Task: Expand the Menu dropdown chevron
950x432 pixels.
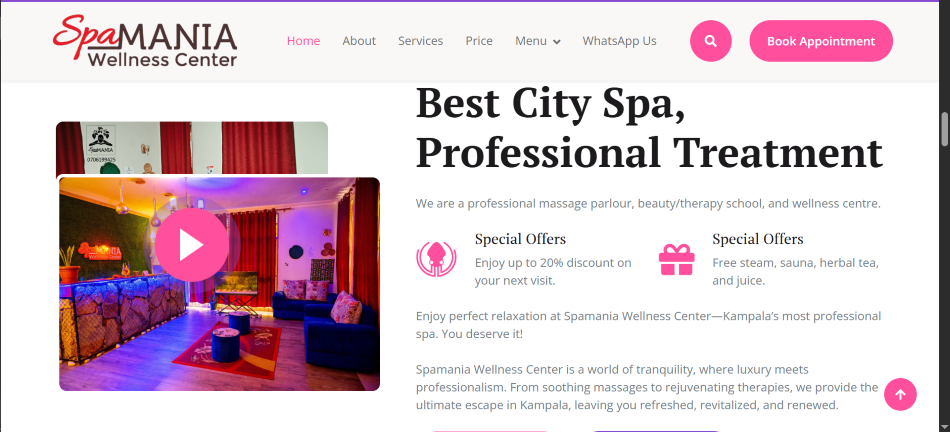Action: (556, 42)
